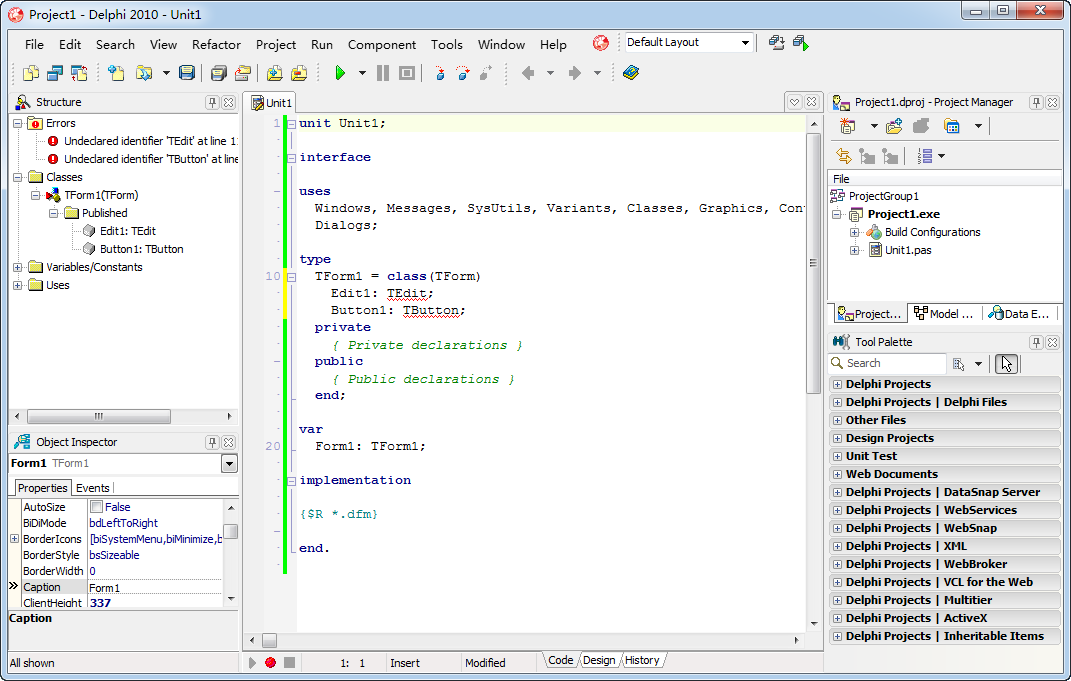
Task: Click the Program Reset stop icon
Action: pos(407,73)
